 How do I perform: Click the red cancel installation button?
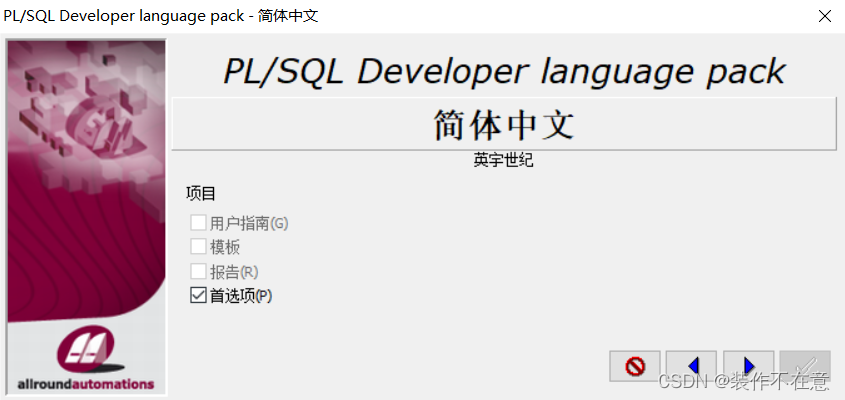[x=635, y=366]
